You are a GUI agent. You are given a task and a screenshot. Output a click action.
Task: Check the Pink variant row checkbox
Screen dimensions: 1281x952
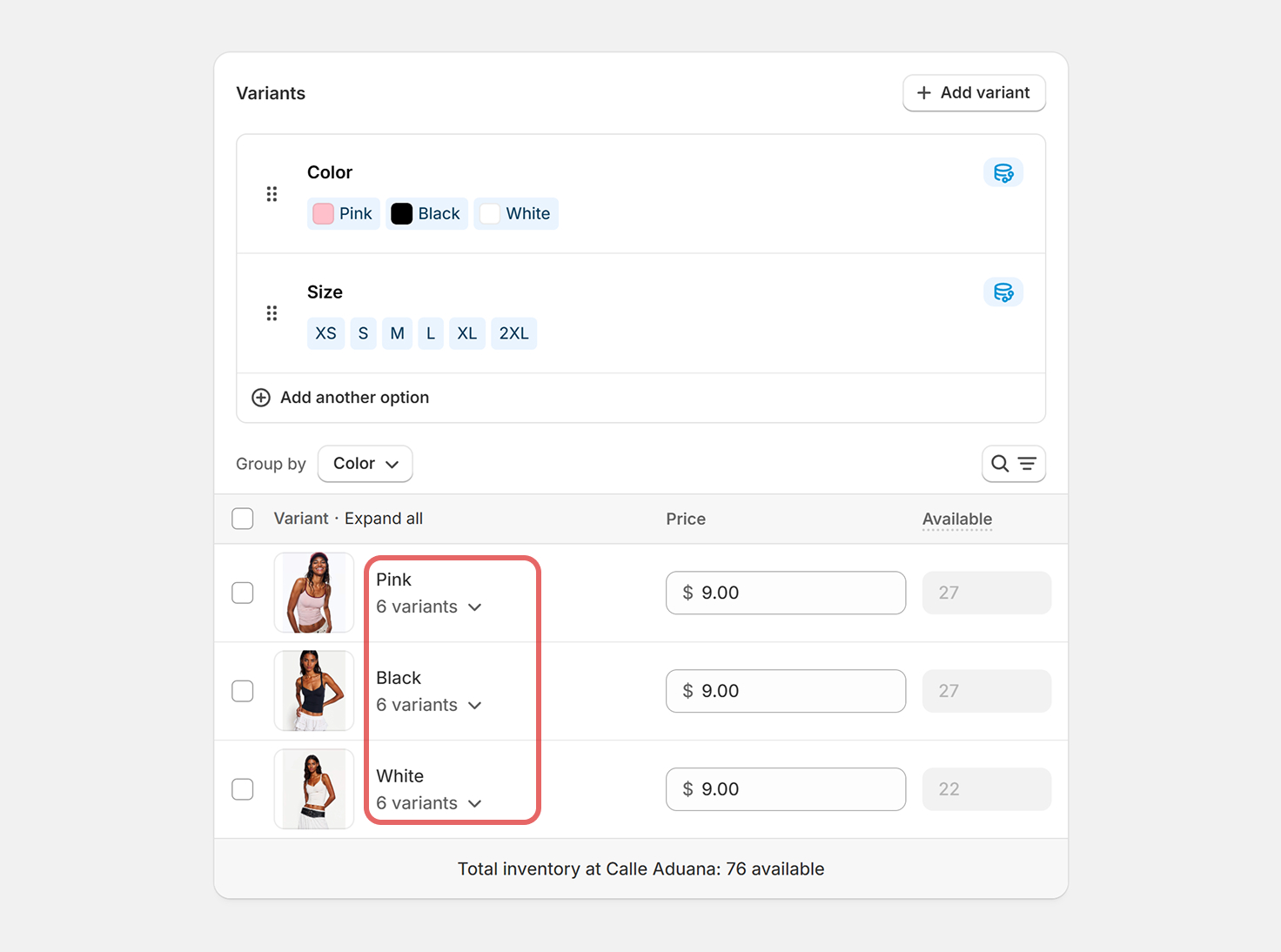243,593
